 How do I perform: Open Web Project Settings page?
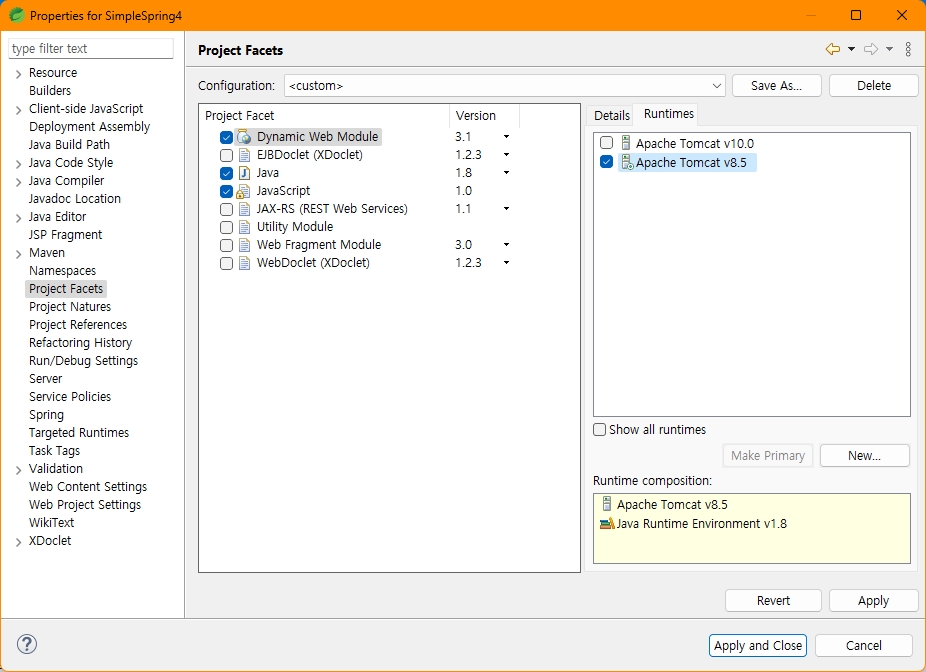tap(85, 505)
